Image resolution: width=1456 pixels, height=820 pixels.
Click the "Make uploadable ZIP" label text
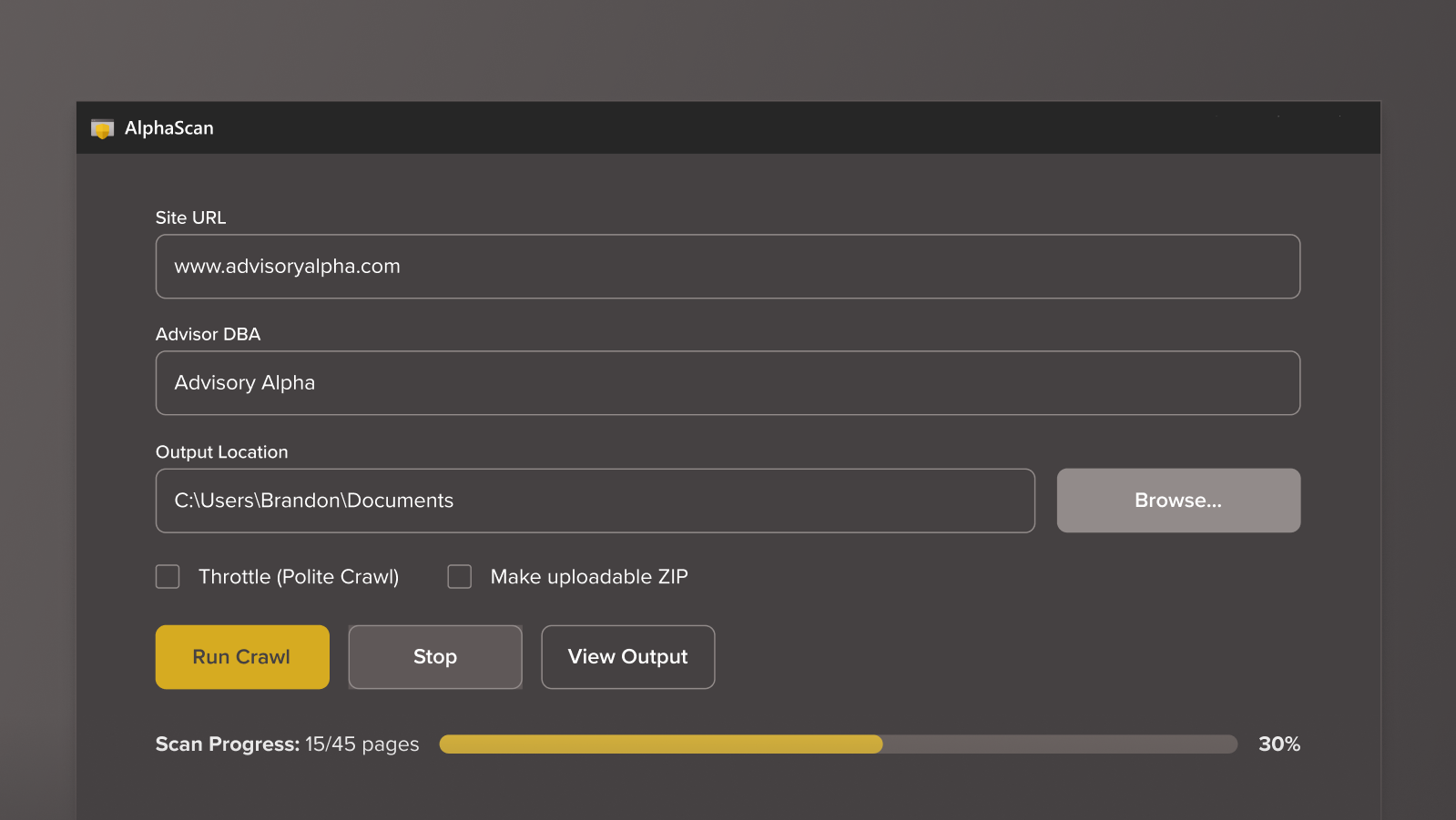coord(589,577)
